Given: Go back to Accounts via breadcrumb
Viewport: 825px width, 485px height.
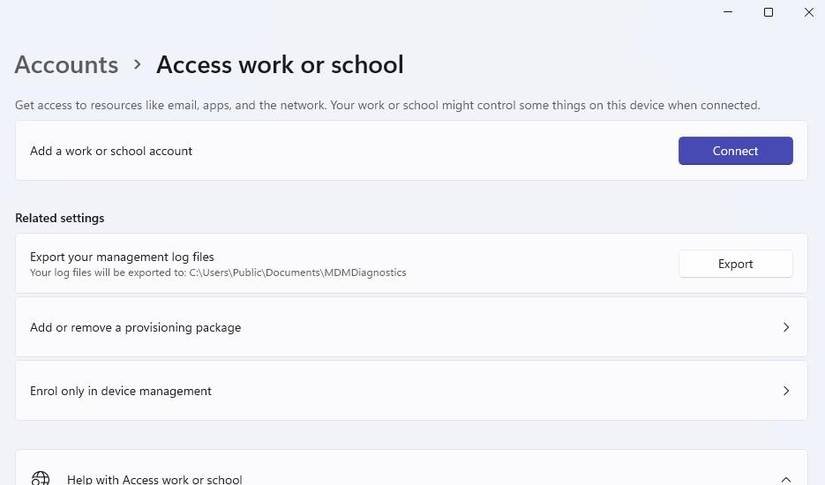Looking at the screenshot, I should click(66, 65).
